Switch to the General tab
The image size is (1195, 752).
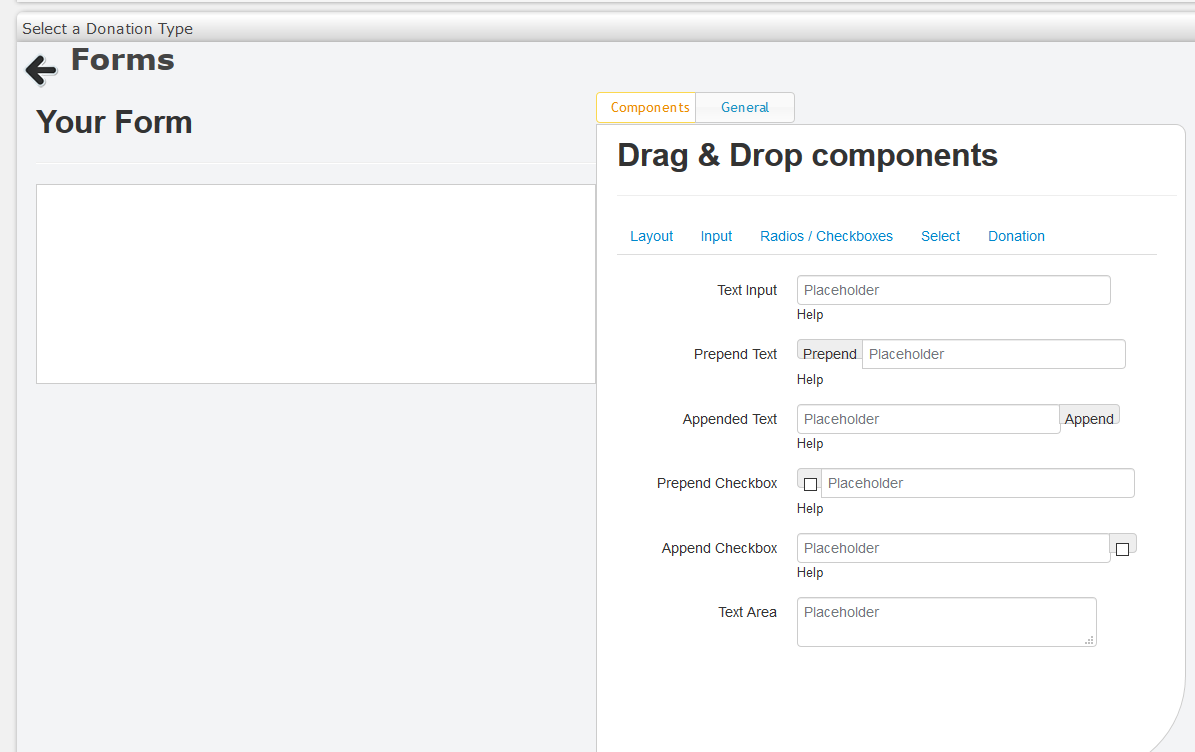click(745, 107)
